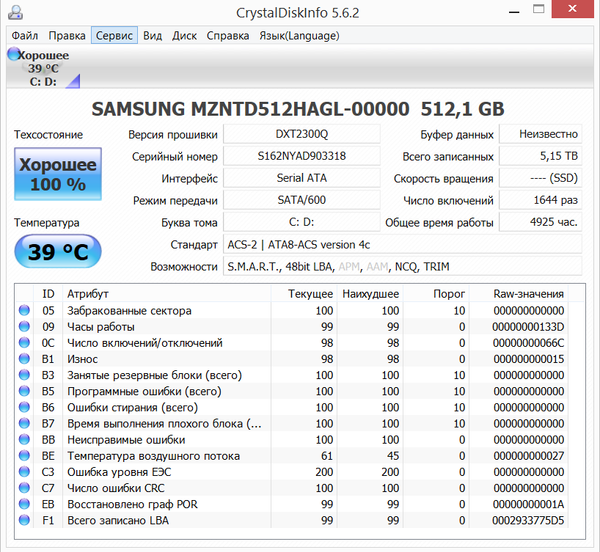Click the status orb for Часы работы row
This screenshot has height=552, width=600.
tap(24, 327)
